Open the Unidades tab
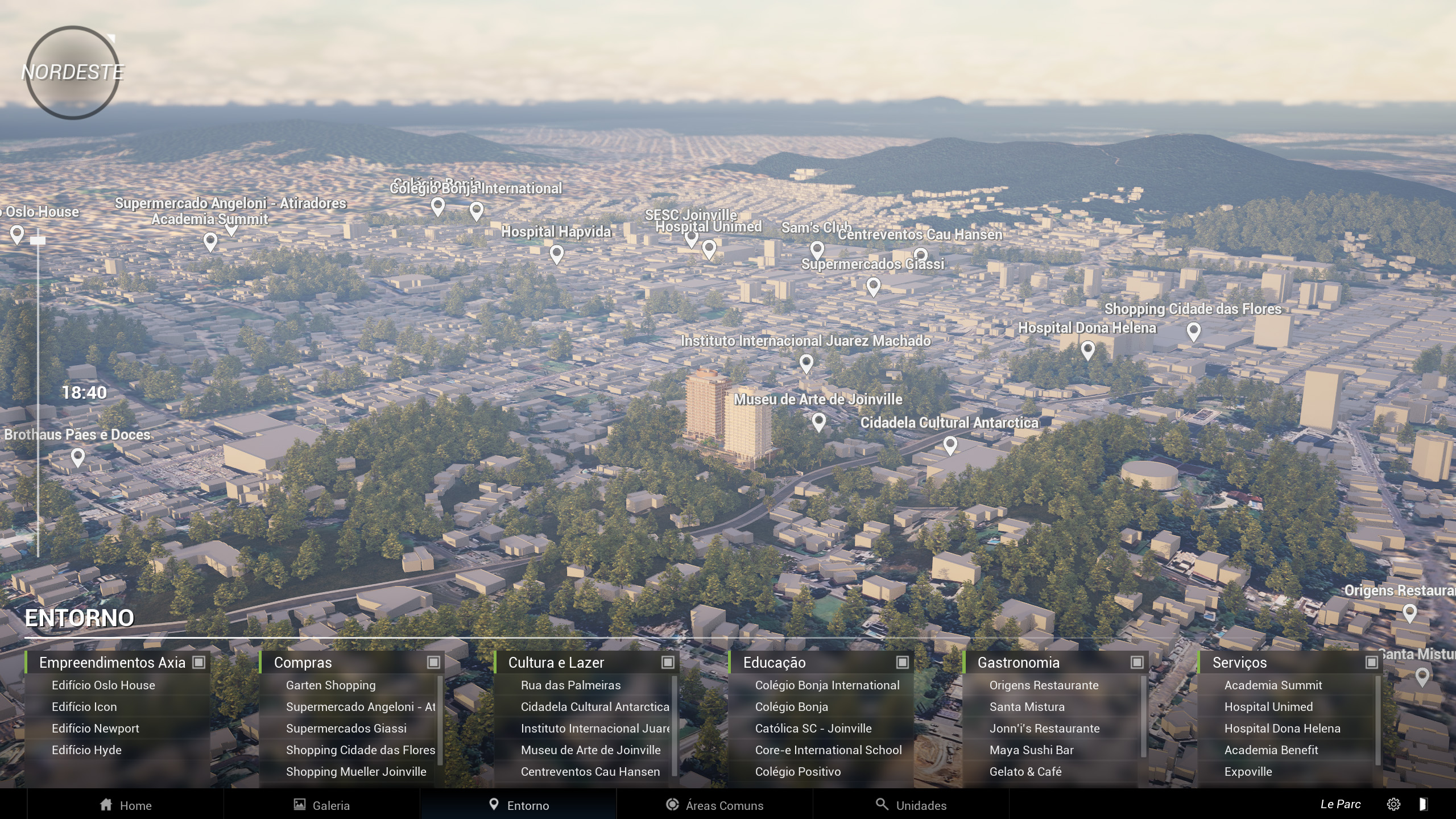This screenshot has width=1456, height=819. tap(911, 805)
